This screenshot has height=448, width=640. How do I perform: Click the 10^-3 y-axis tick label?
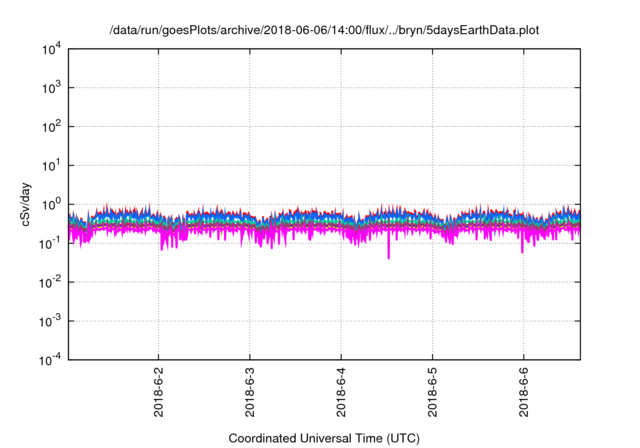coord(51,322)
